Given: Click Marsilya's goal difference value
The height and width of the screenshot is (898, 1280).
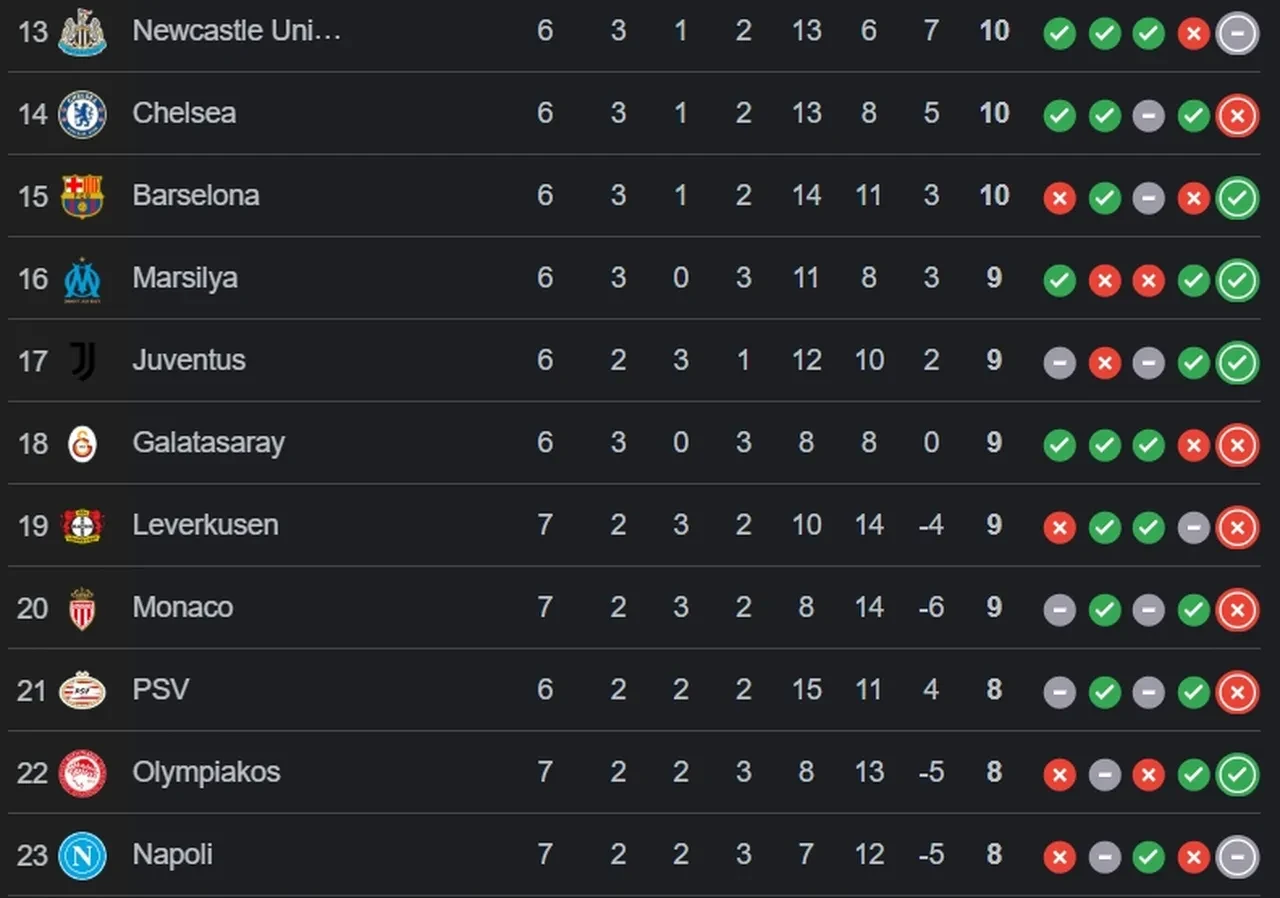Looking at the screenshot, I should coord(930,279).
